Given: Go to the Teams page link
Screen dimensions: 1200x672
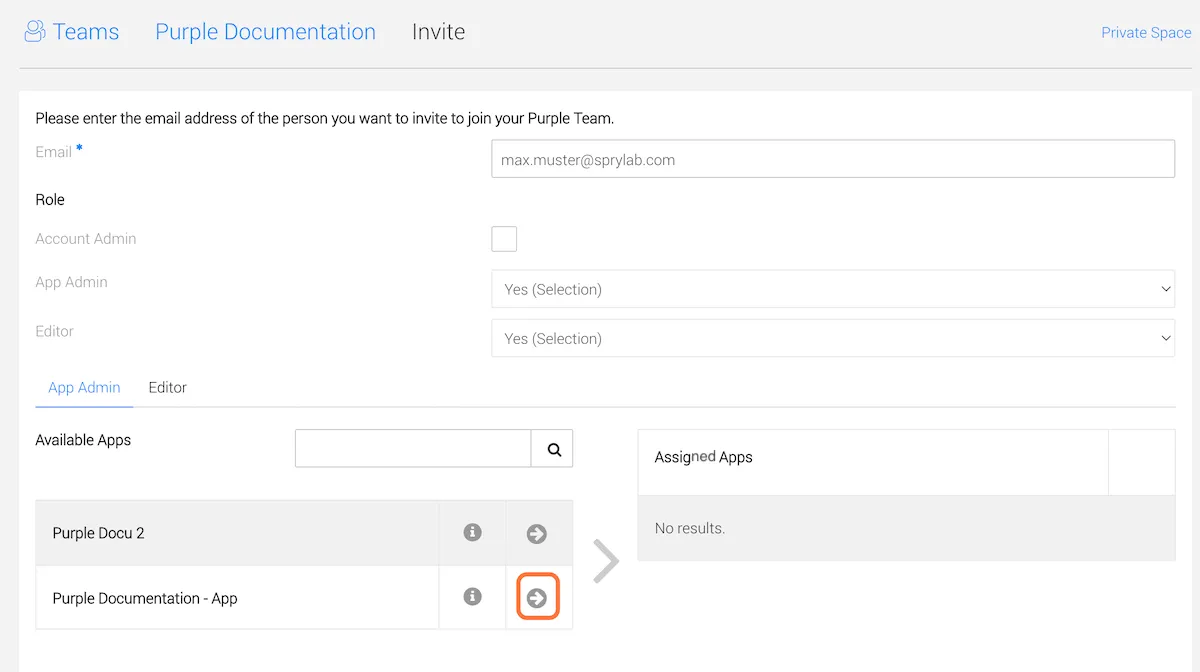Looking at the screenshot, I should point(86,32).
